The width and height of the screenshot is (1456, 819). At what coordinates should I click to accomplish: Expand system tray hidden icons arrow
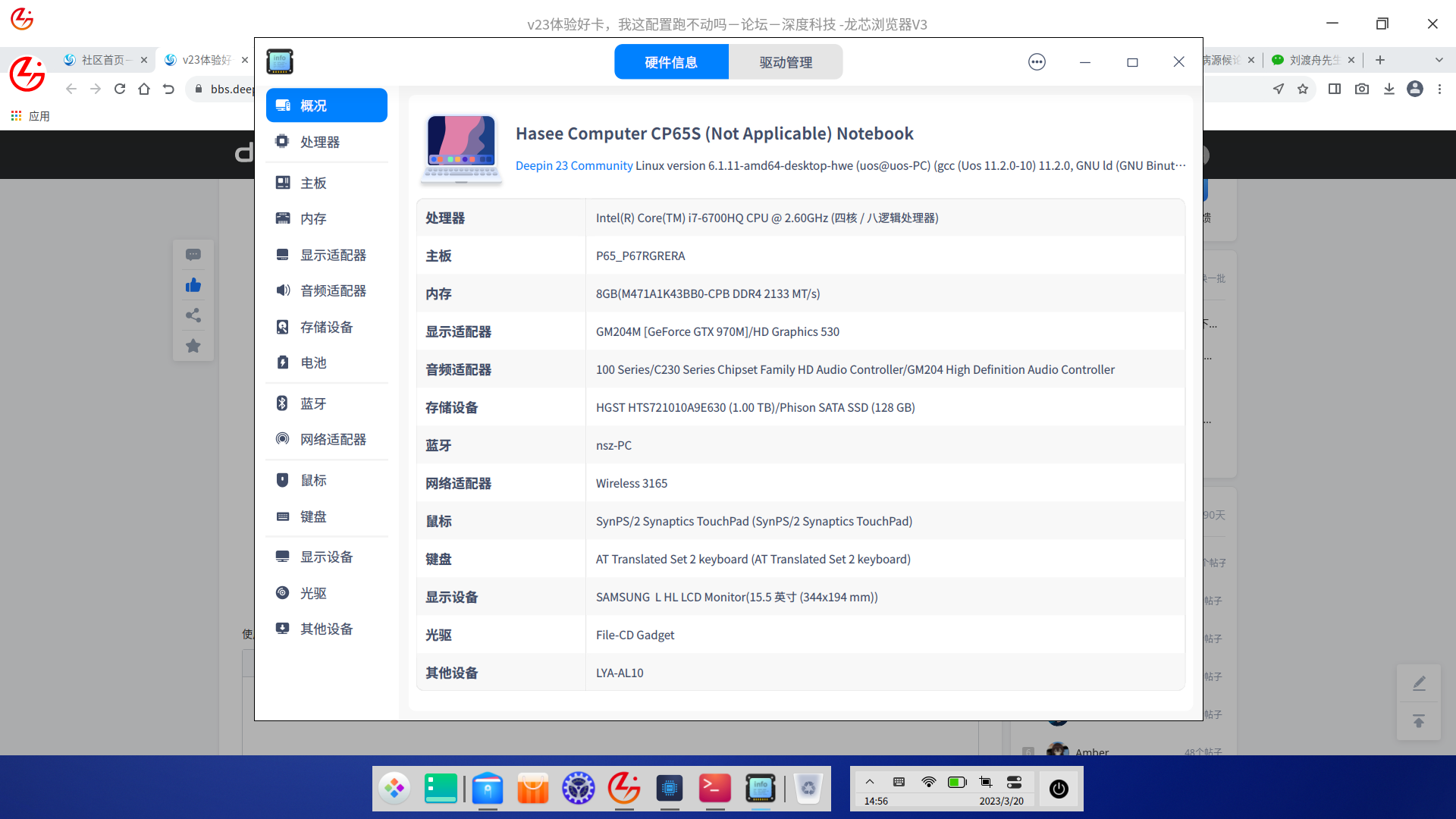870,782
